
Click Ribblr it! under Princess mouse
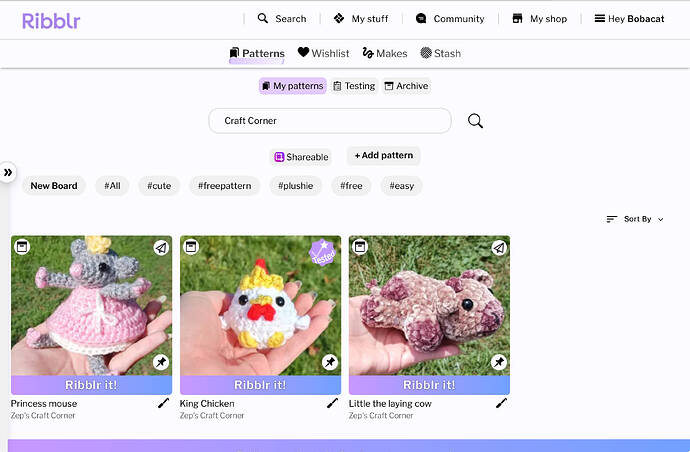(92, 385)
